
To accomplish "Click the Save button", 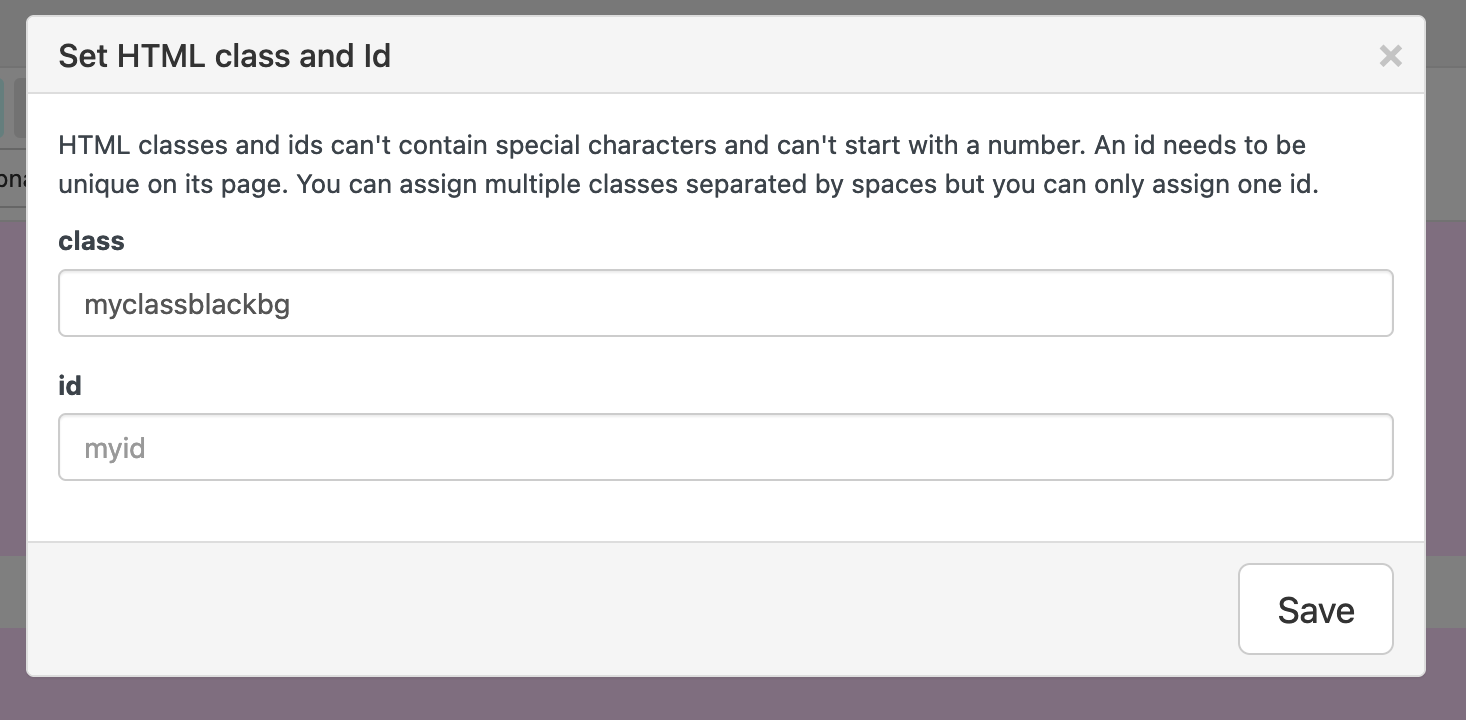I will 1315,609.
